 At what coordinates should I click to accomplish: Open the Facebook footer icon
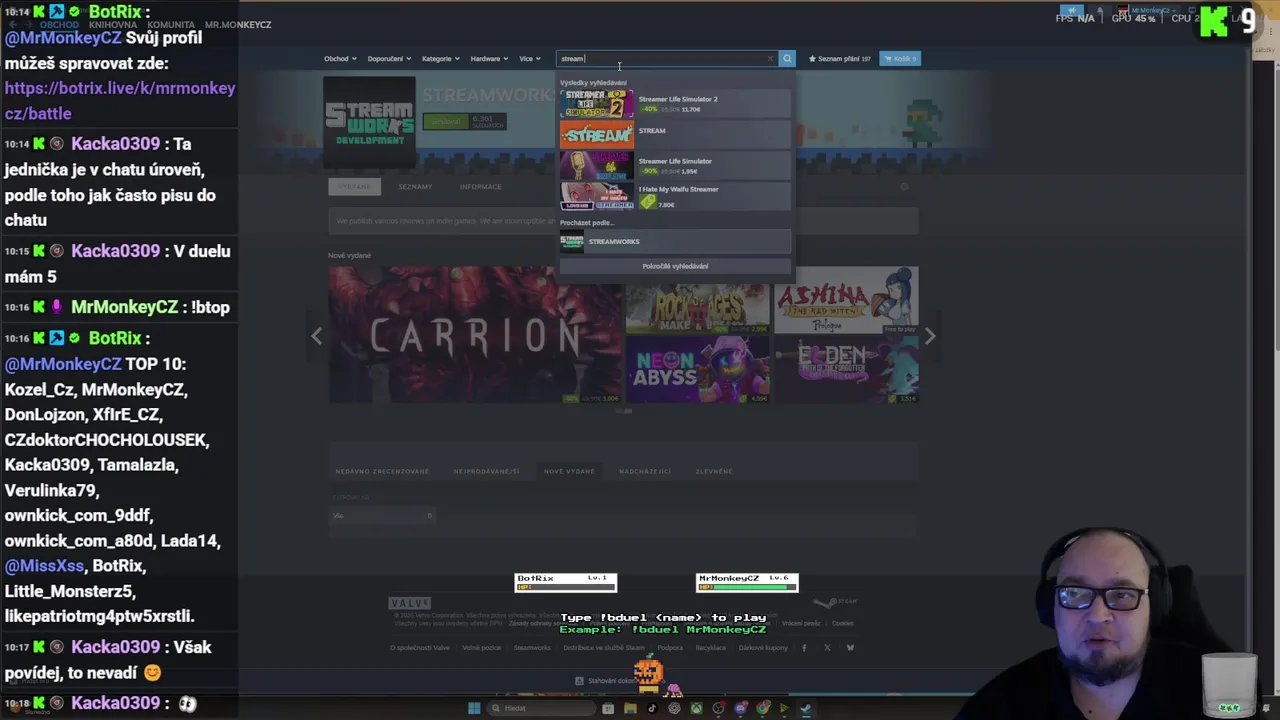tap(804, 648)
